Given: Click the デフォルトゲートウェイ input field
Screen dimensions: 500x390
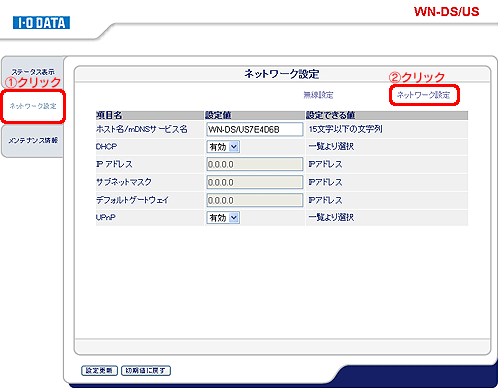Looking at the screenshot, I should pyautogui.click(x=255, y=200).
